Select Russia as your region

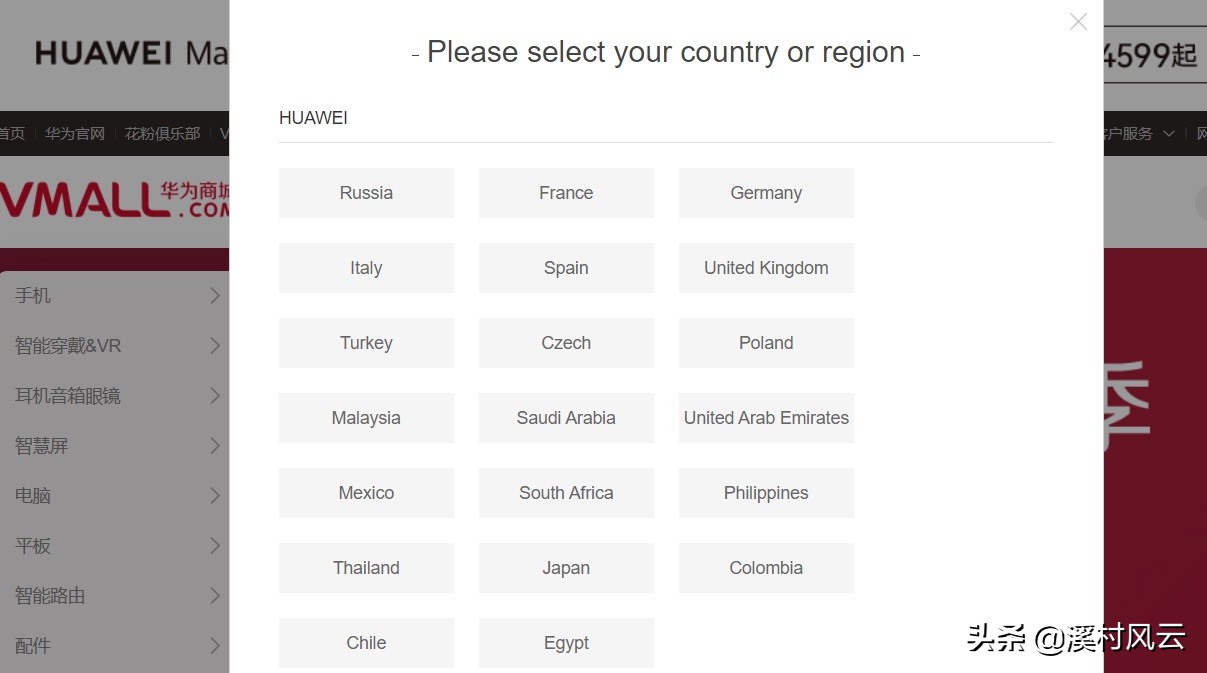click(366, 193)
